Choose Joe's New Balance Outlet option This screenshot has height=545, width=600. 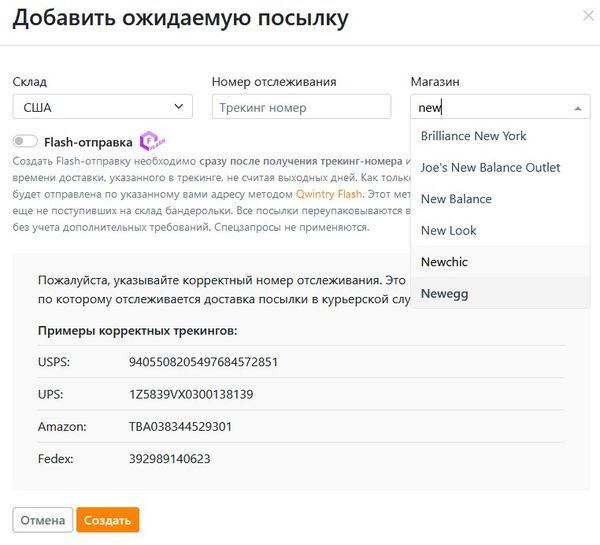click(490, 167)
